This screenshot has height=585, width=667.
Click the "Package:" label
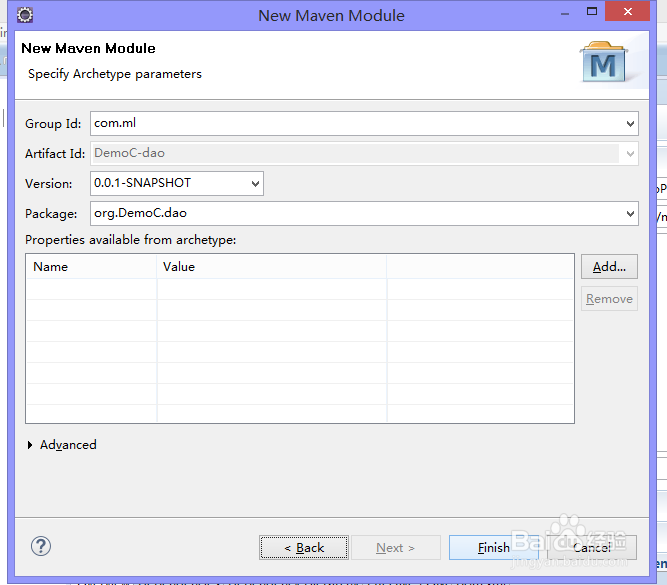coord(51,214)
